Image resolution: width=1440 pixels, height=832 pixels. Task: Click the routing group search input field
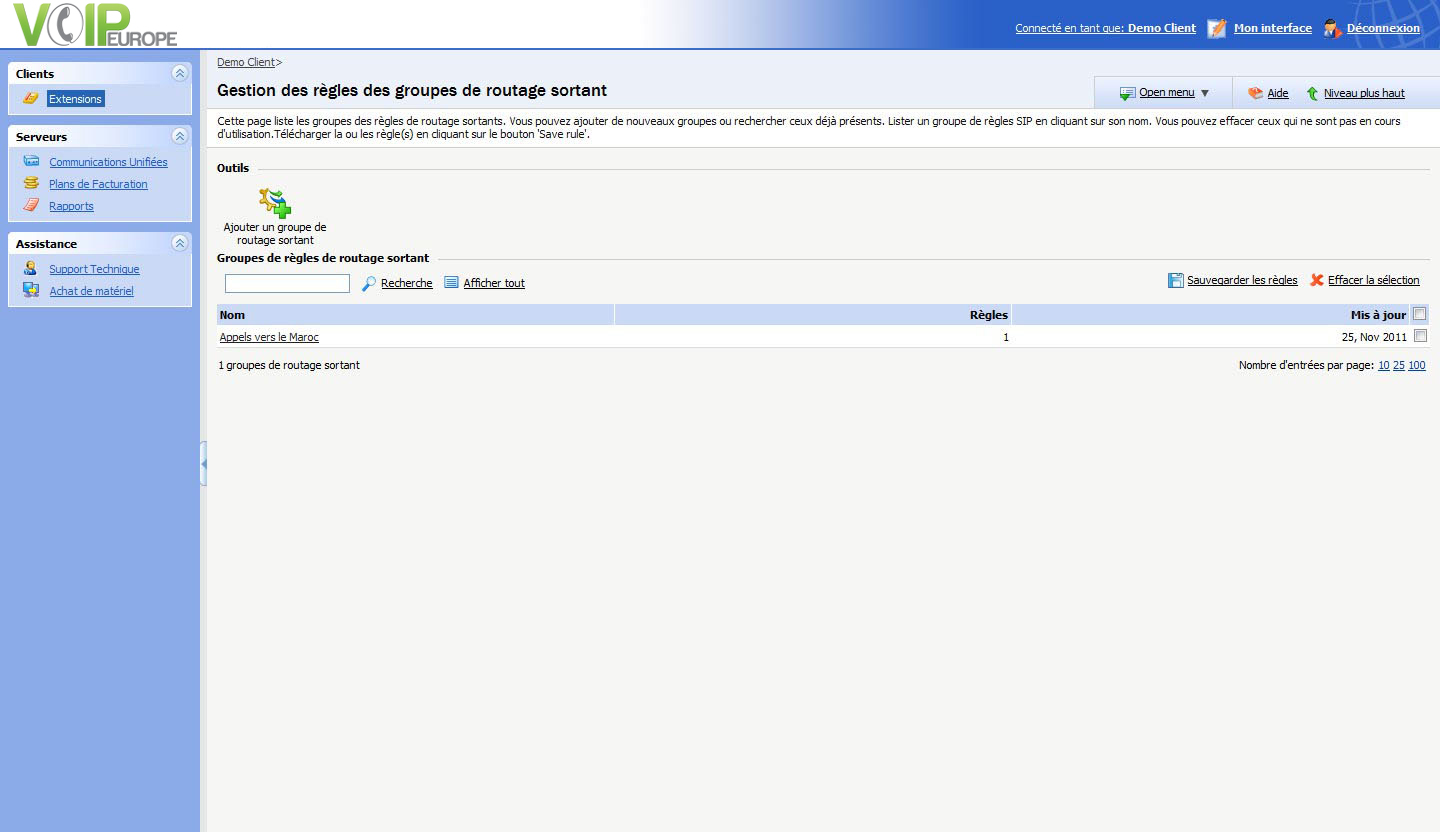tap(287, 284)
